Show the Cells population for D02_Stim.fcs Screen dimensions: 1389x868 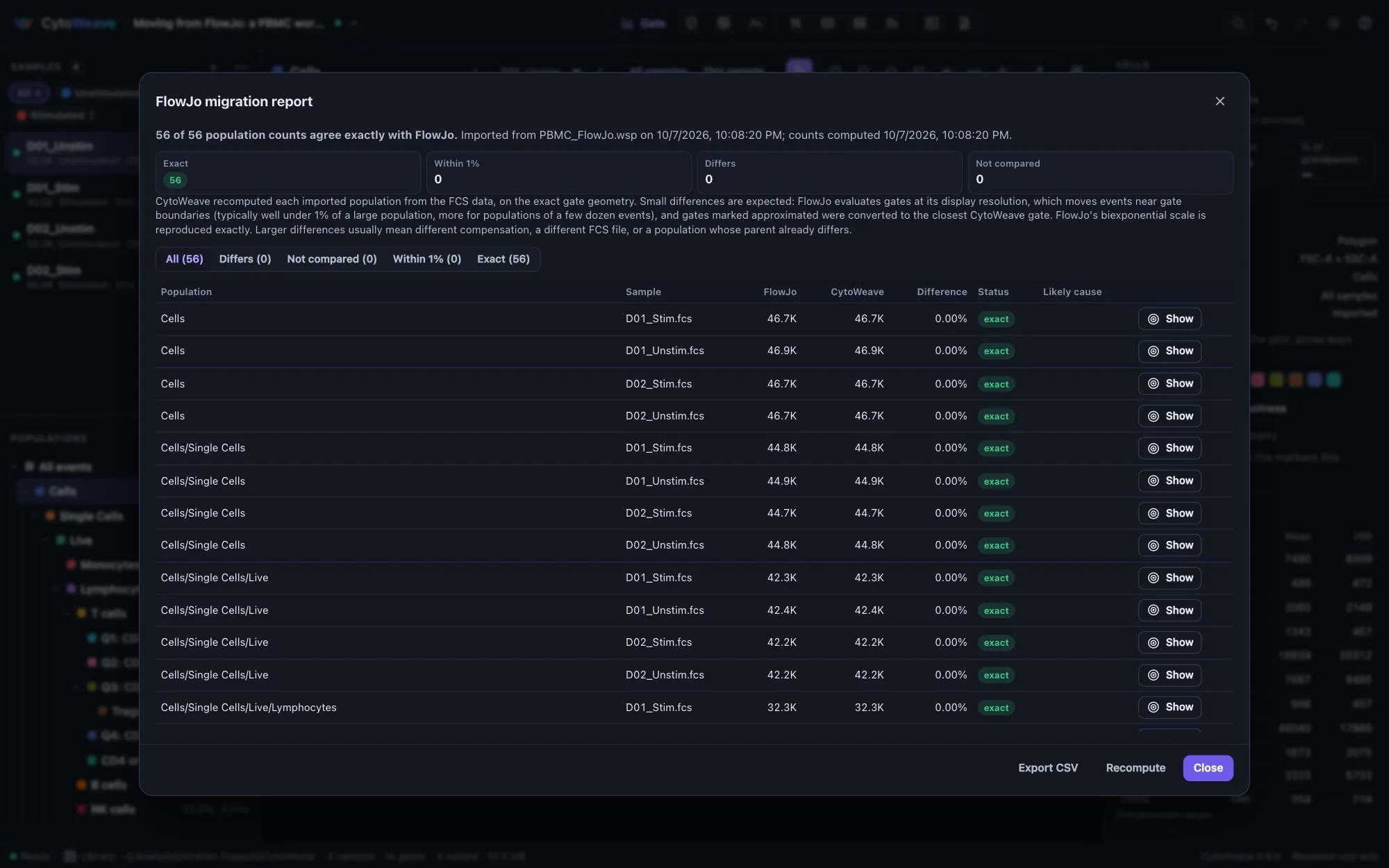pos(1170,383)
